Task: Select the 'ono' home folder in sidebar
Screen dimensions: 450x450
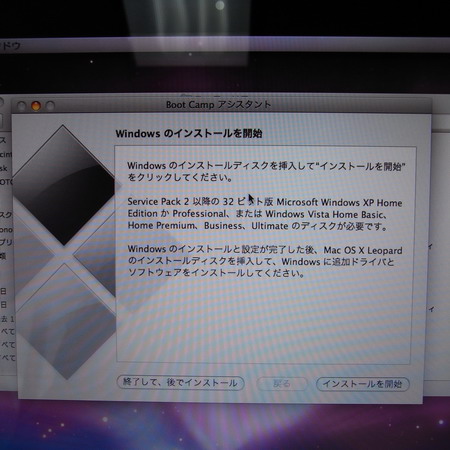Action: [6, 230]
